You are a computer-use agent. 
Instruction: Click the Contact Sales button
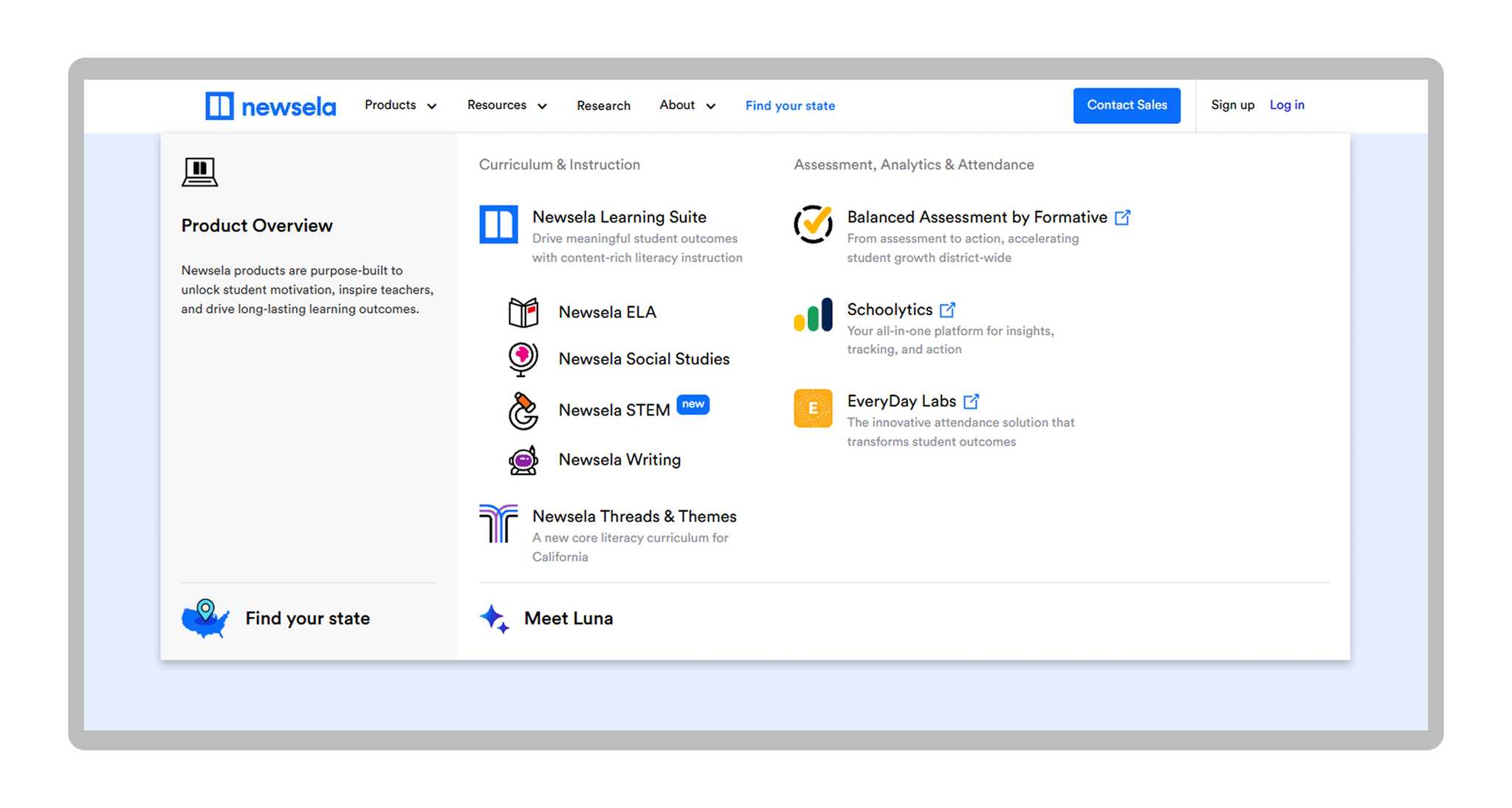point(1127,105)
